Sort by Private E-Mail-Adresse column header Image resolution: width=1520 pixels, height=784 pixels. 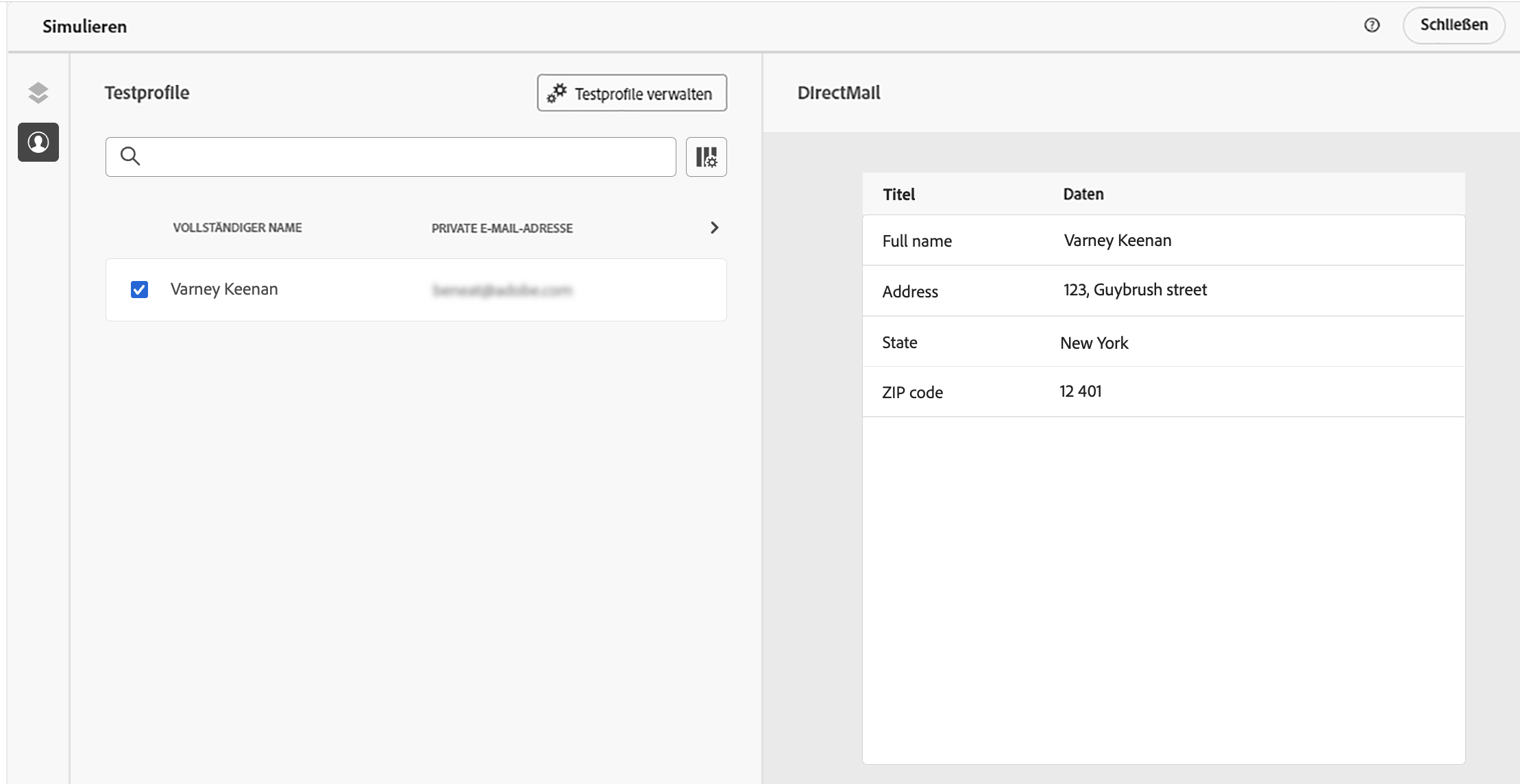tap(502, 228)
